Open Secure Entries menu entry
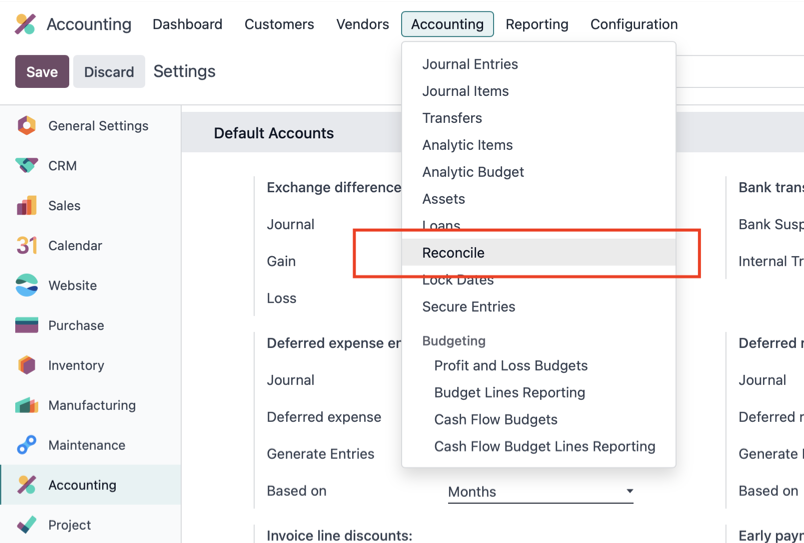This screenshot has height=543, width=804. (539, 307)
